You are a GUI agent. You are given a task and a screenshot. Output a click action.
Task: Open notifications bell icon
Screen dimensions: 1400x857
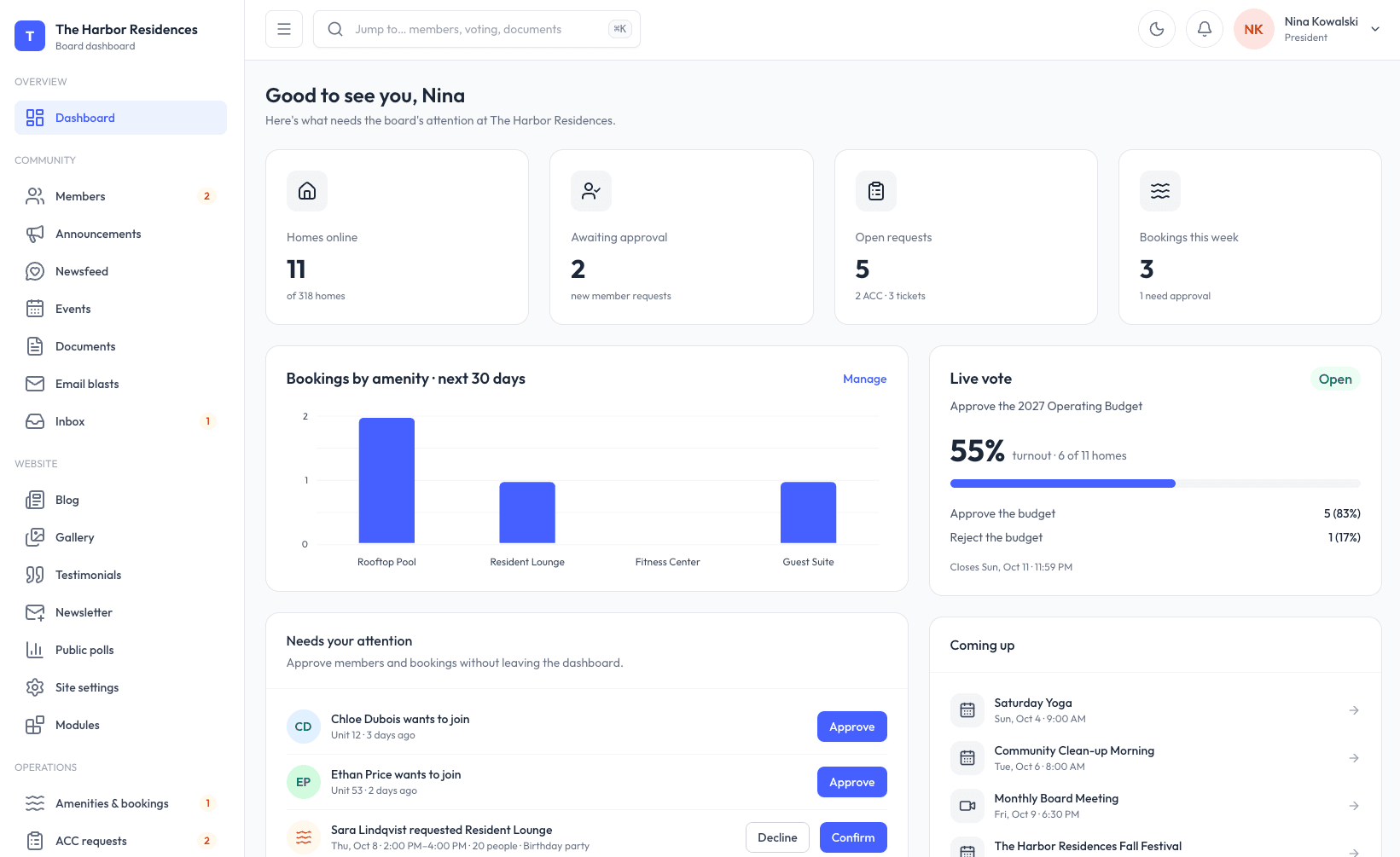click(x=1205, y=29)
